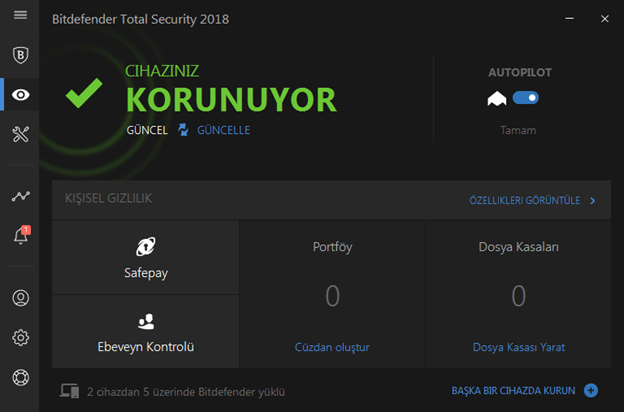Click the KORUNUYOR status heading
624x412 pixels.
pos(231,100)
